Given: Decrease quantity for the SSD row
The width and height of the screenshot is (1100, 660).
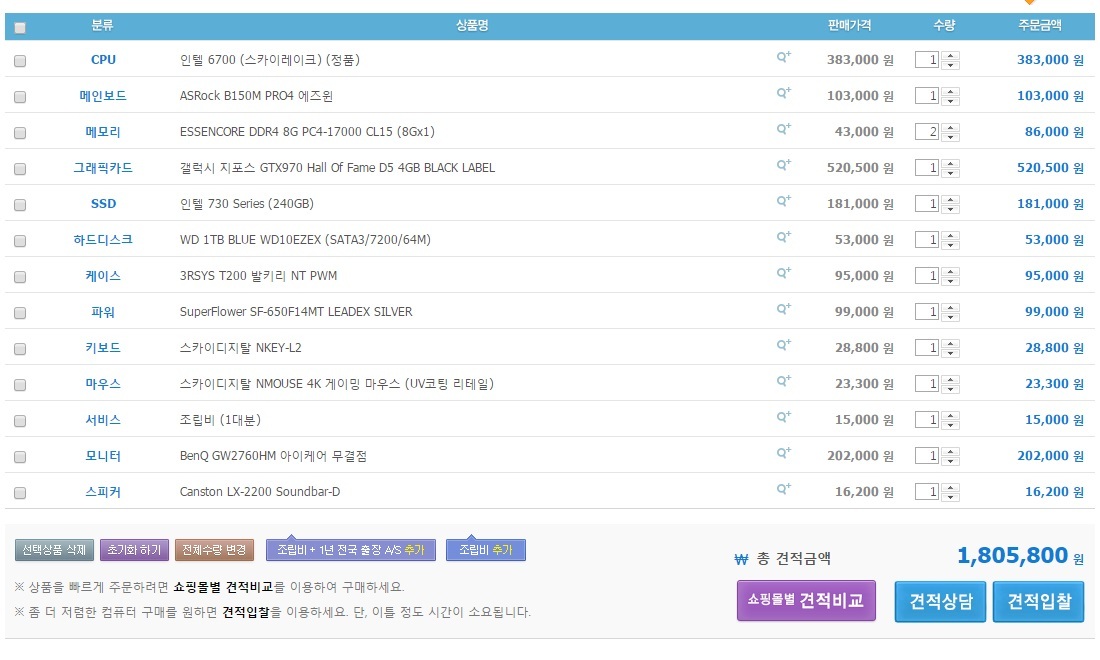Looking at the screenshot, I should [x=951, y=208].
